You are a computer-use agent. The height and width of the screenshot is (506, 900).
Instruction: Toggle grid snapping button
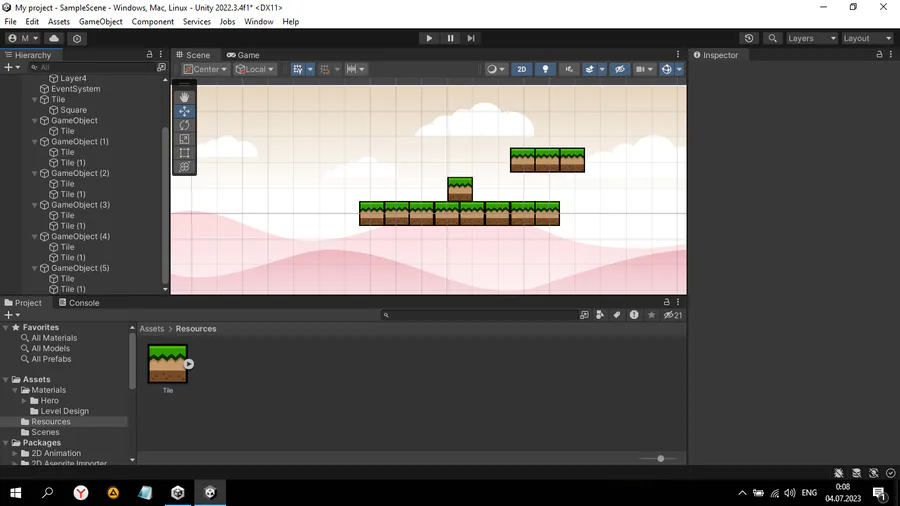click(x=325, y=69)
